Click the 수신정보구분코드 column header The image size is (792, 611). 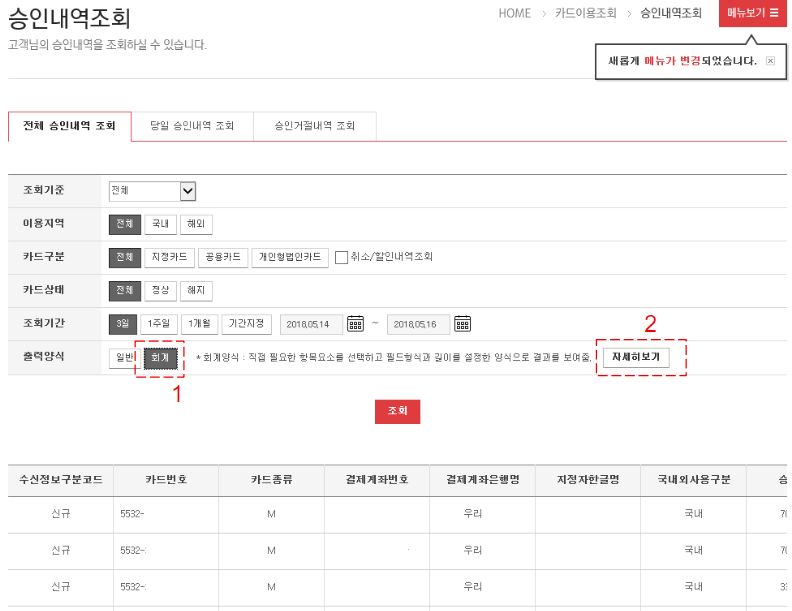61,480
